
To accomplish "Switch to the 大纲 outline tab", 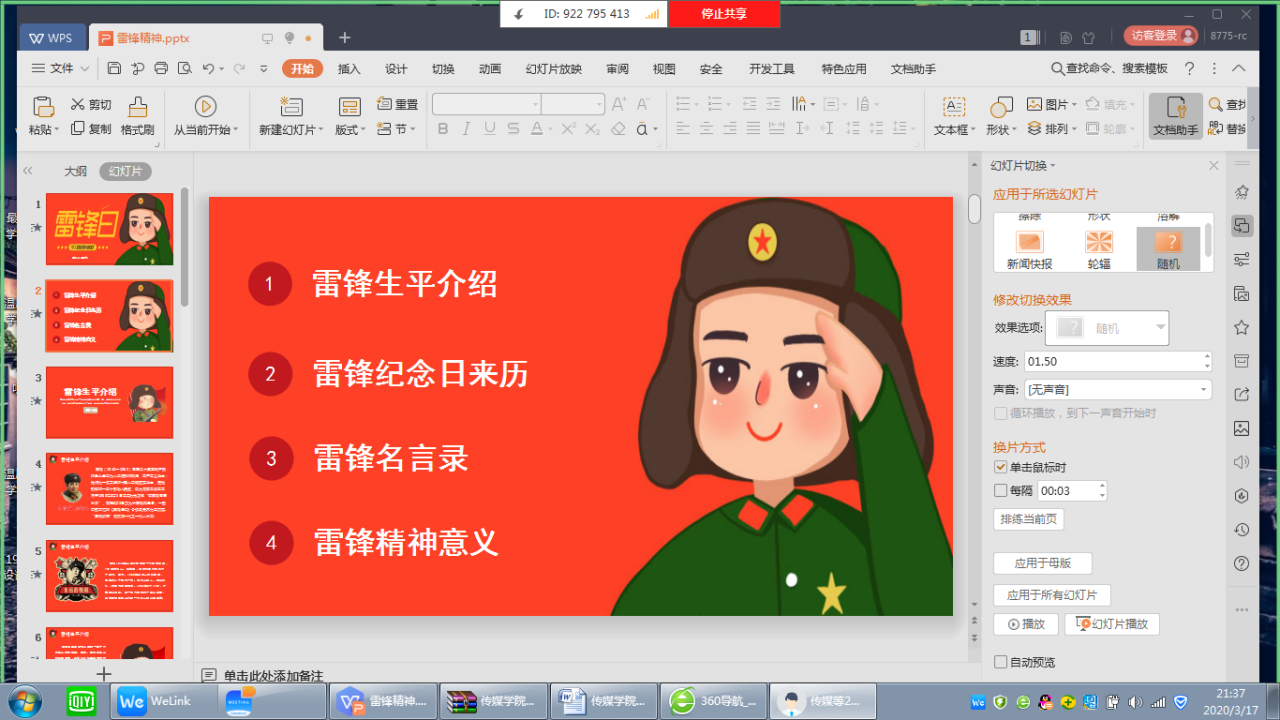I will [76, 171].
